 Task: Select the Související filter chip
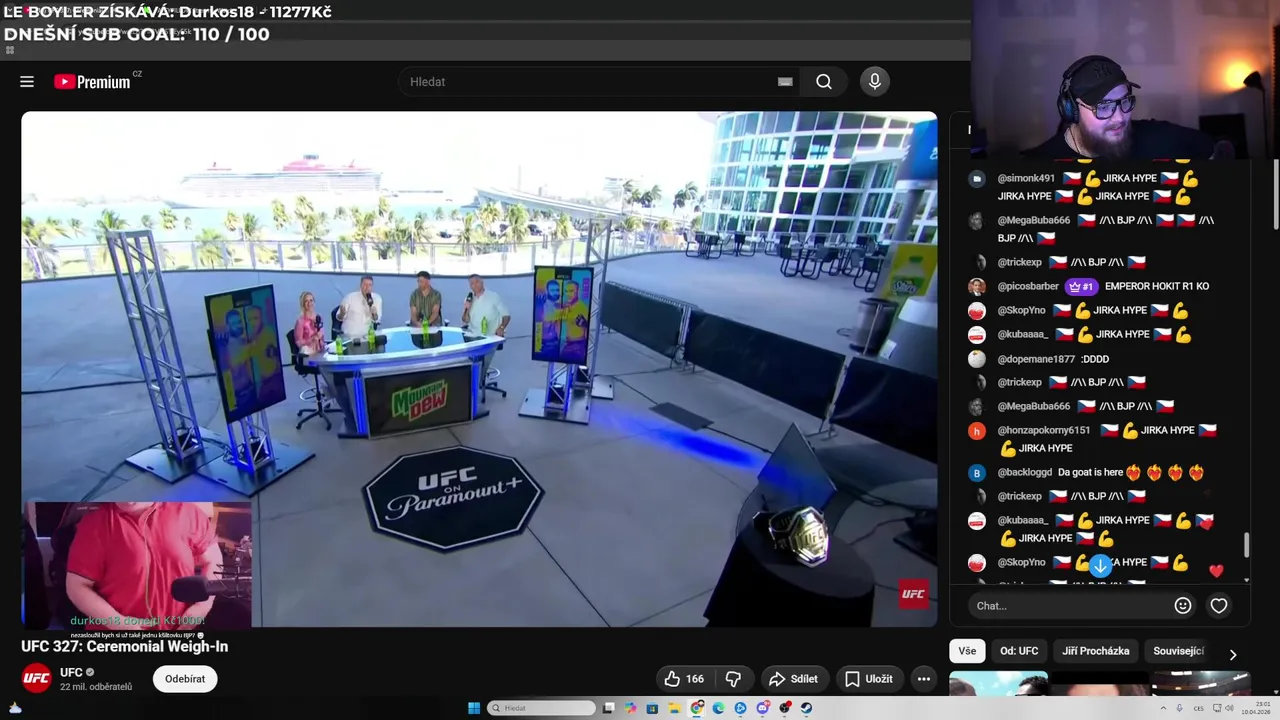point(1179,651)
